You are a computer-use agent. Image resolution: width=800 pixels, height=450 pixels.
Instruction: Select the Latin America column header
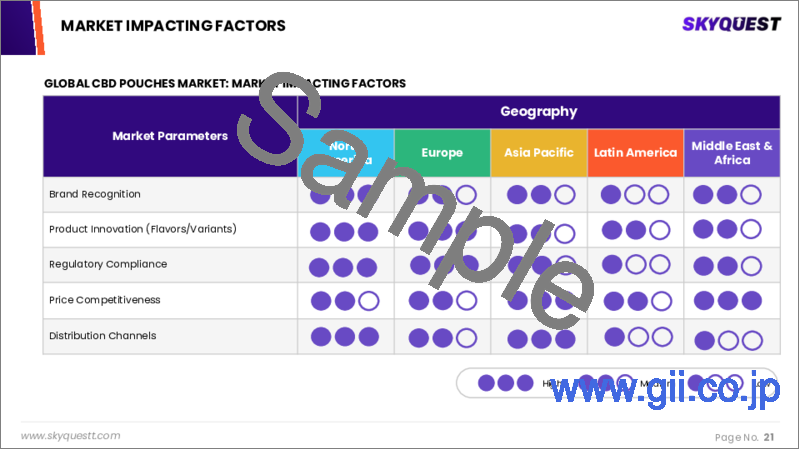(635, 153)
